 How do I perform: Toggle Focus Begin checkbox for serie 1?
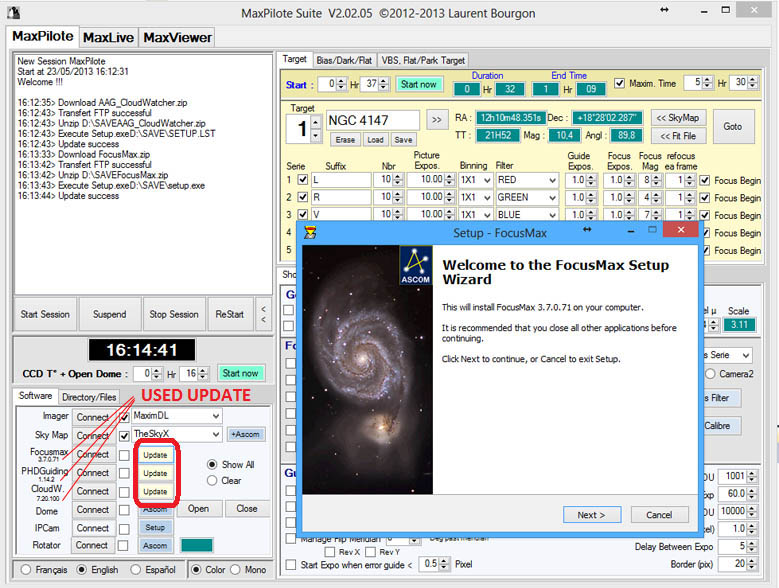tap(704, 180)
